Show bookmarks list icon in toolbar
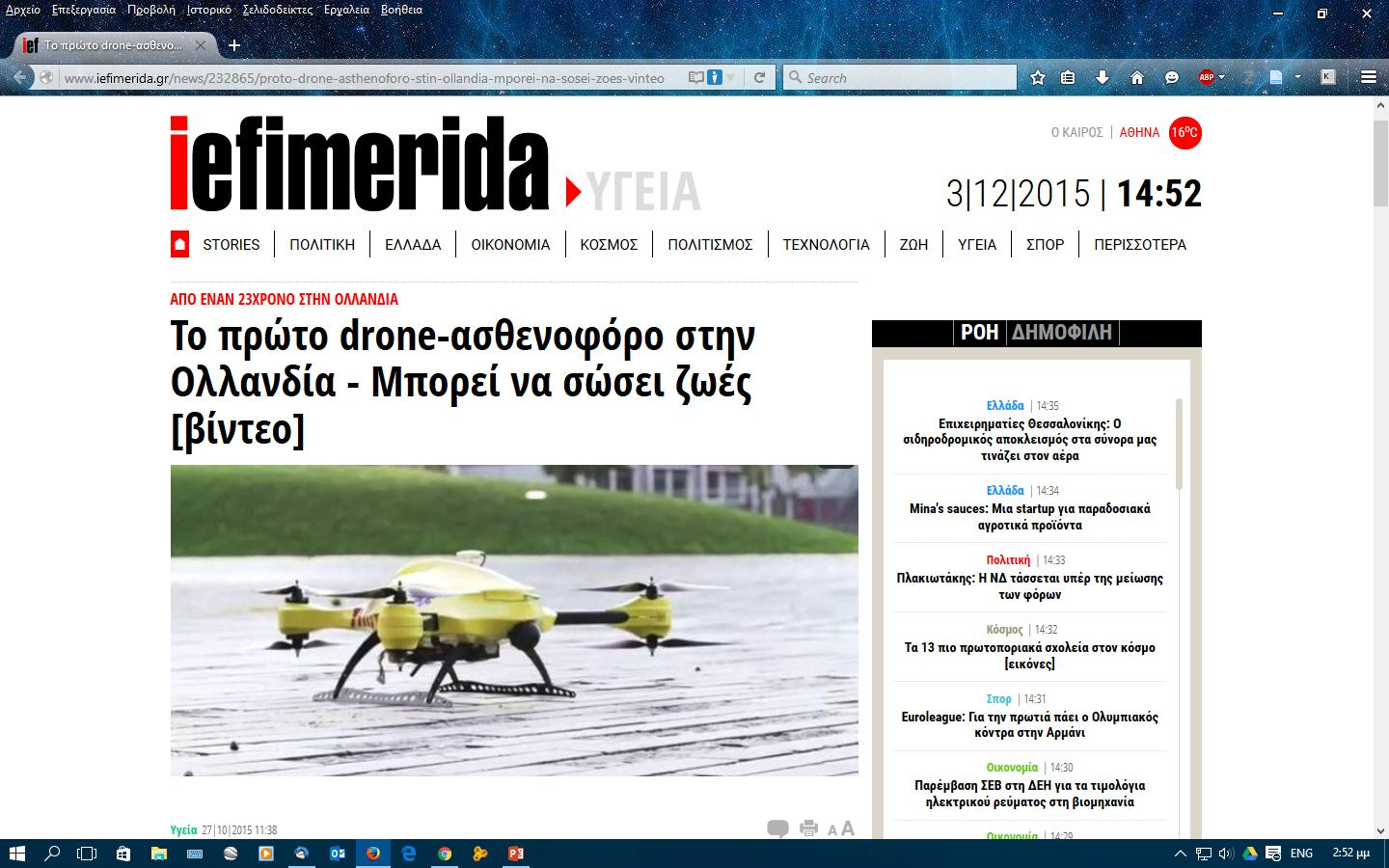The height and width of the screenshot is (868, 1389). (1069, 77)
